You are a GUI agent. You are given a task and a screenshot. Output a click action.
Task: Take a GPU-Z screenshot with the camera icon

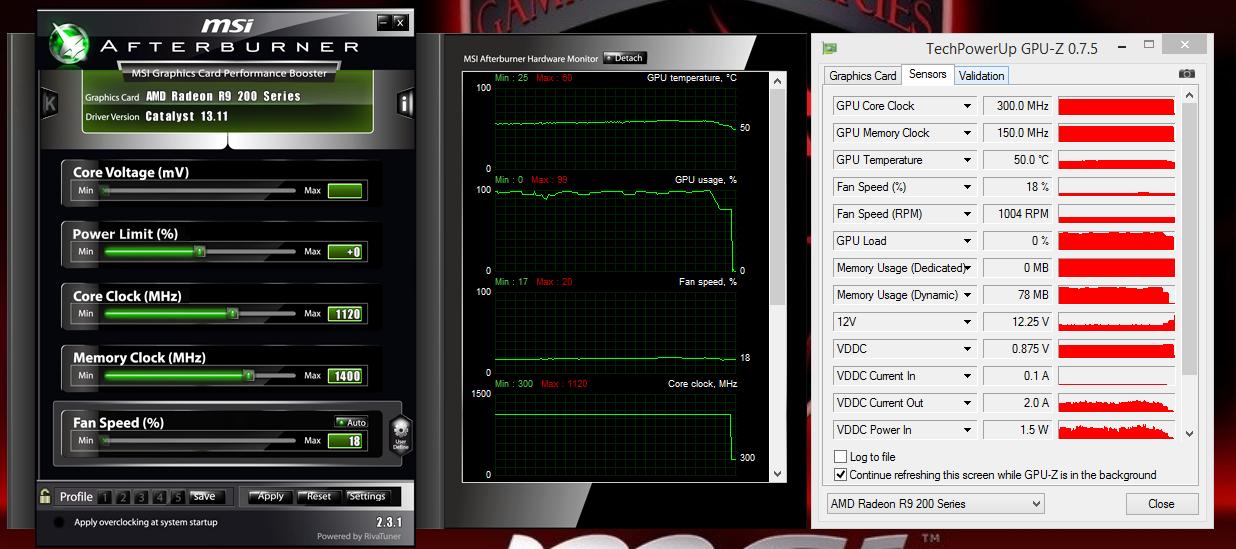pyautogui.click(x=1186, y=74)
